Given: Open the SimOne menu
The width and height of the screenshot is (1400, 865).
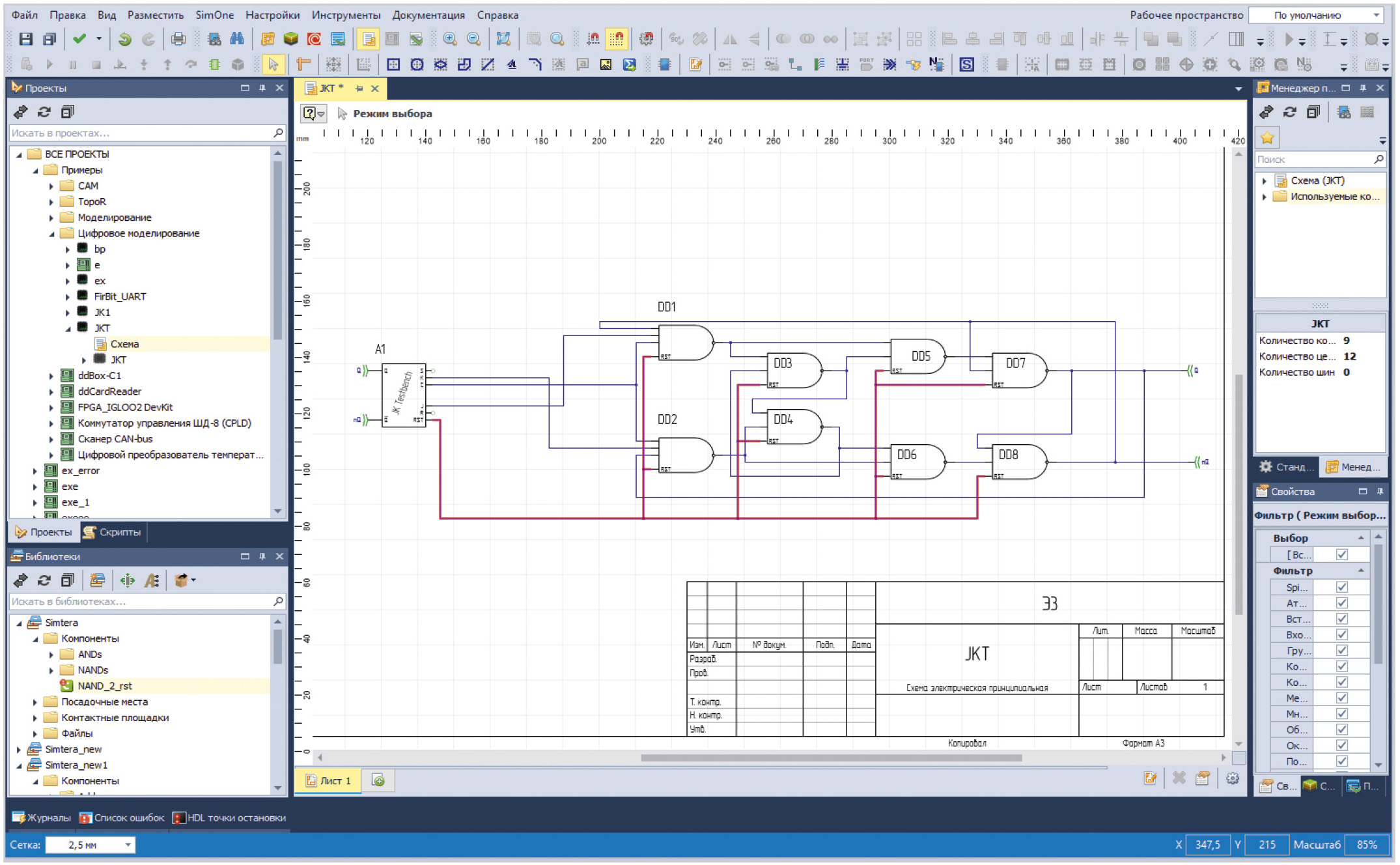Looking at the screenshot, I should click(x=214, y=15).
